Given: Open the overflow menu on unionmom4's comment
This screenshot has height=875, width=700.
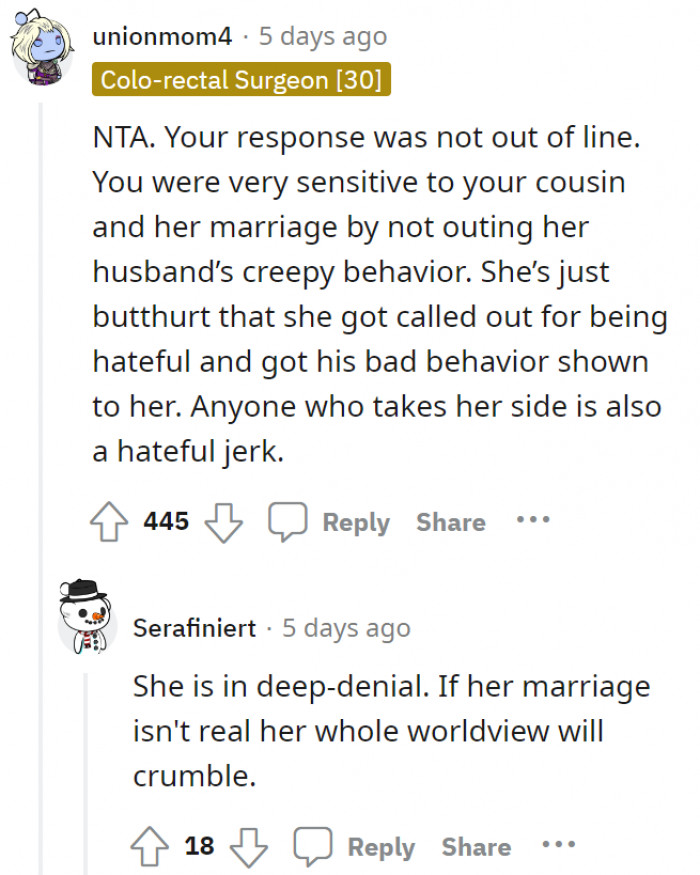Looking at the screenshot, I should click(x=533, y=520).
